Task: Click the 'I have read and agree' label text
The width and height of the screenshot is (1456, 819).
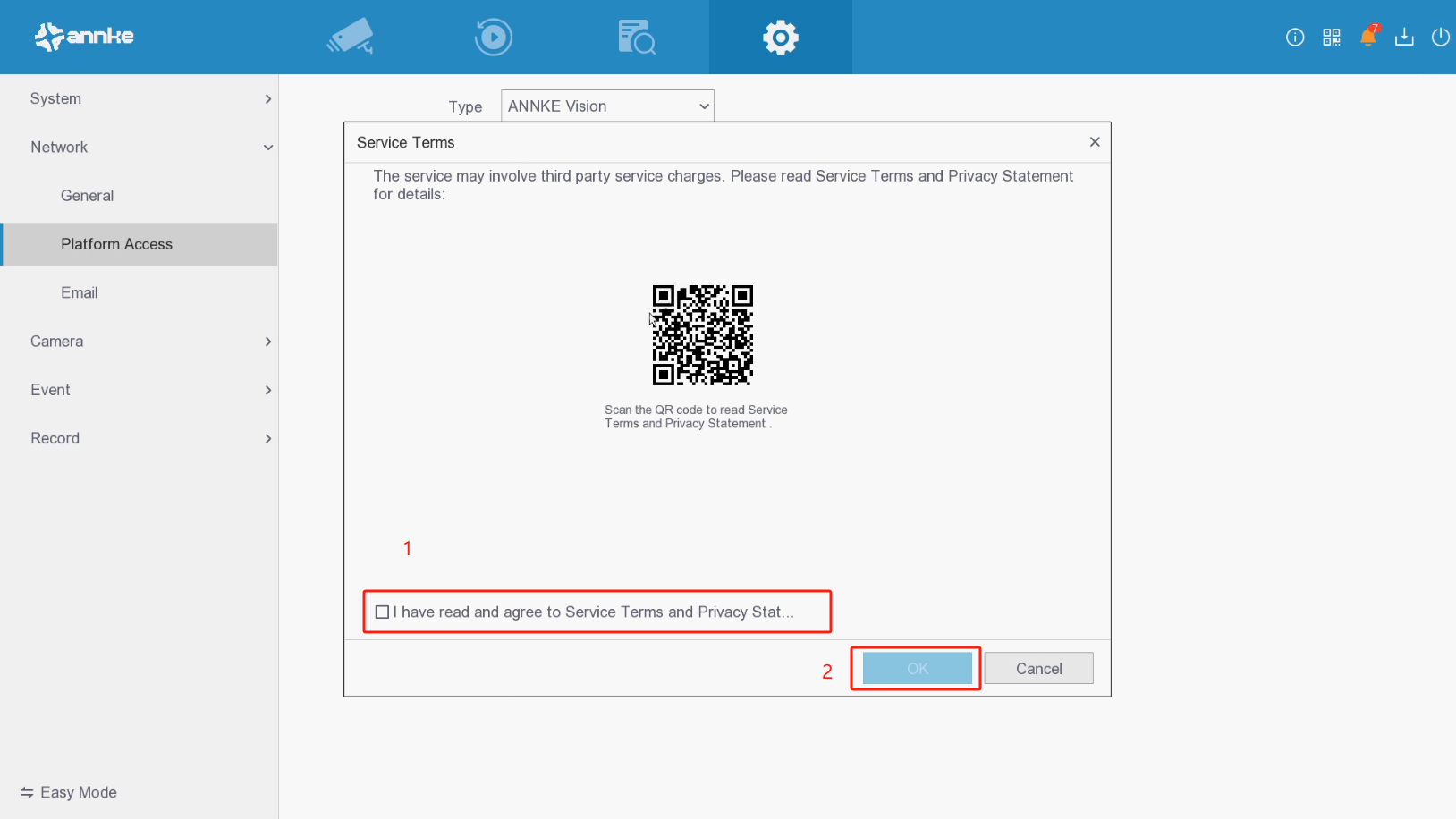Action: (x=594, y=612)
